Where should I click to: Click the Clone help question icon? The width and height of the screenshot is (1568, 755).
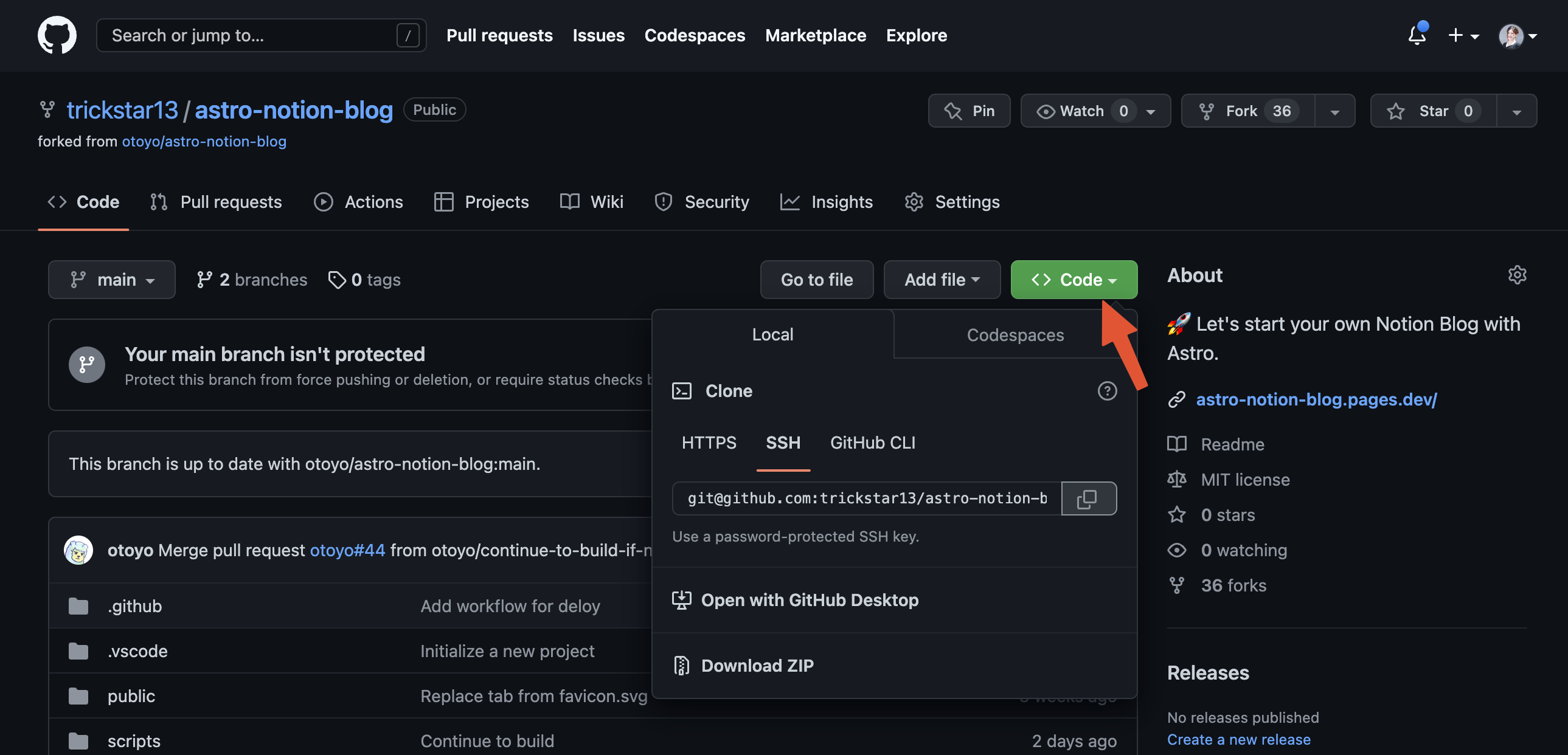pyautogui.click(x=1106, y=391)
